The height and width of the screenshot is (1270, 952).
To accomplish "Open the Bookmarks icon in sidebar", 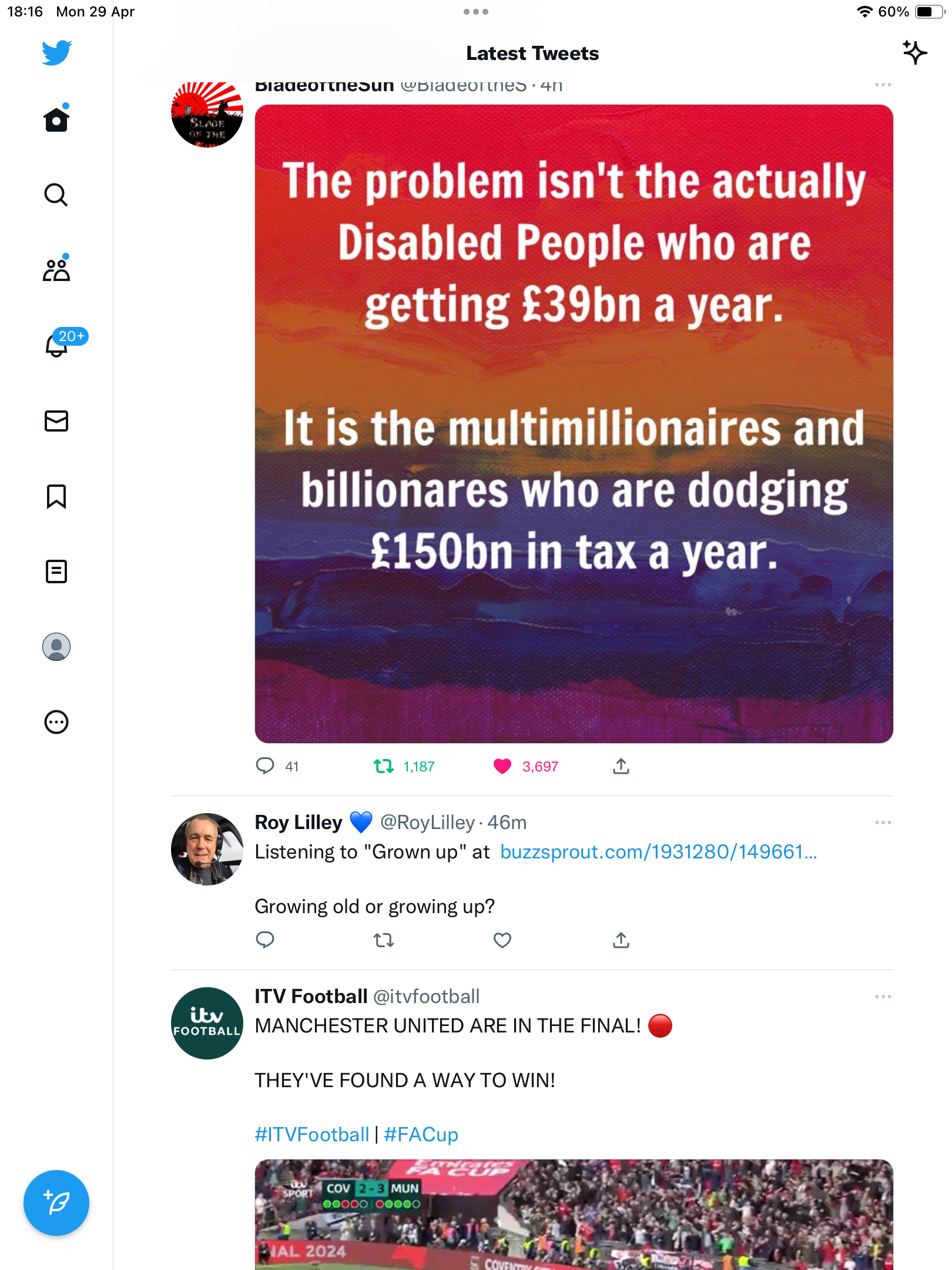I will (56, 496).
